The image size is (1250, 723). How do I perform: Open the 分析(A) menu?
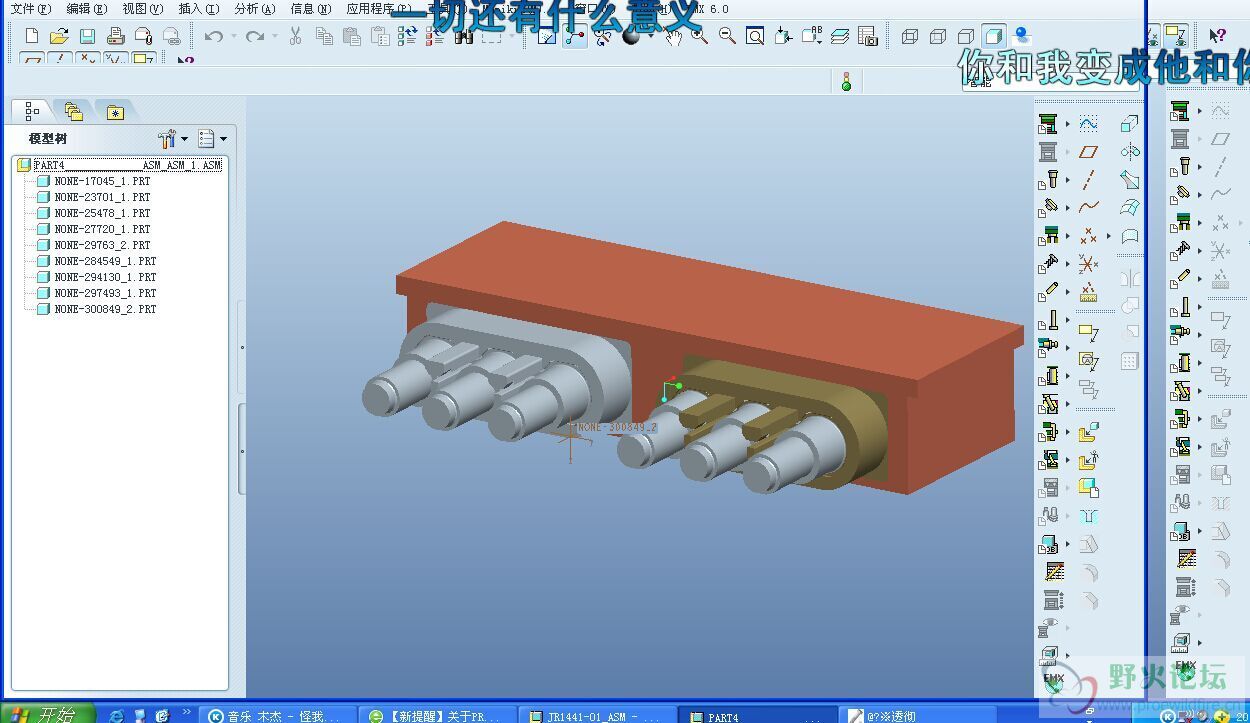coord(255,8)
